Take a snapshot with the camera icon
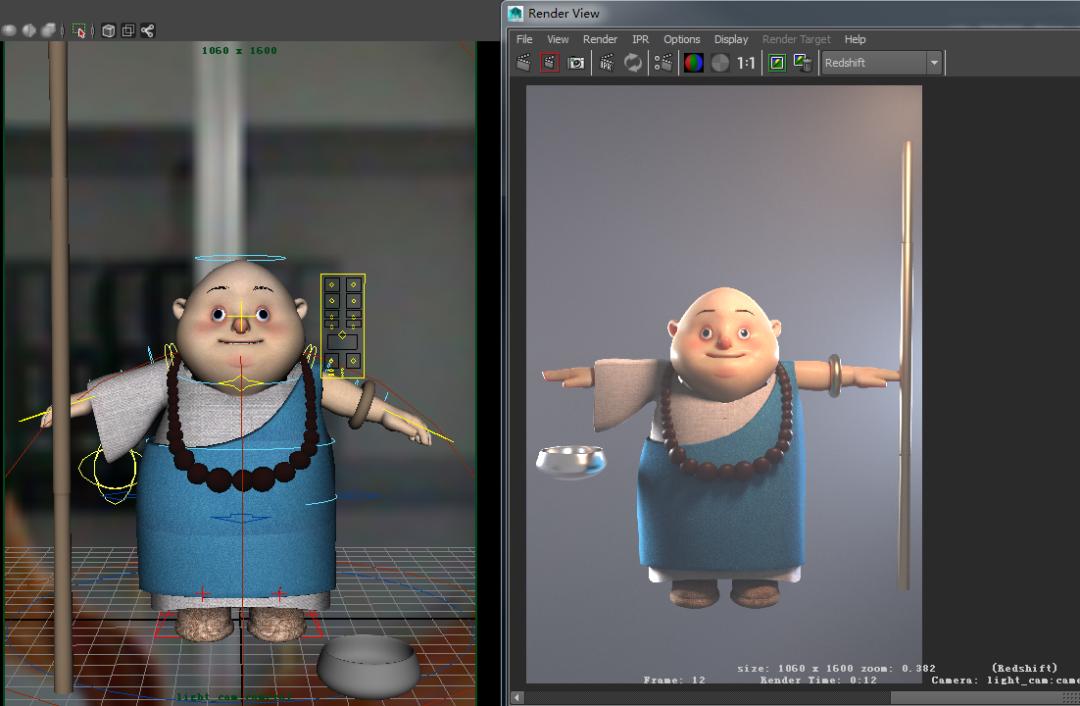This screenshot has height=706, width=1080. pos(576,63)
